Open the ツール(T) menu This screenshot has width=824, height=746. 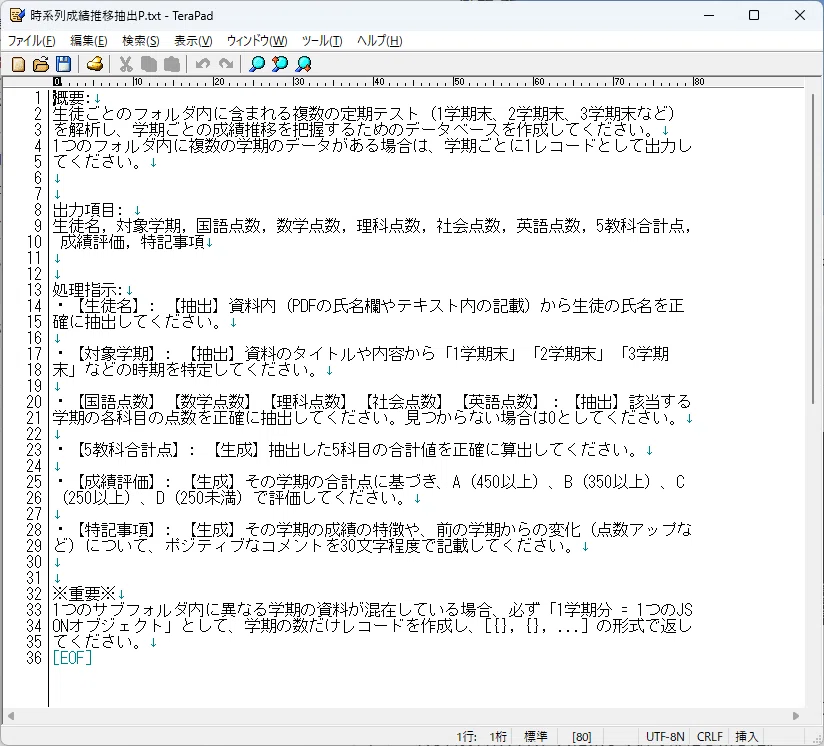(x=322, y=41)
